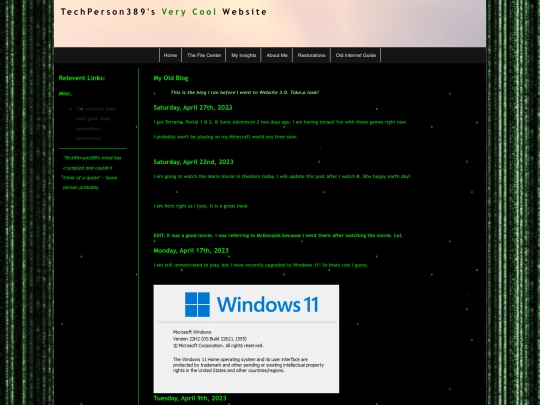
Task: Click the Relevent Links sidebar heading
Action: [x=82, y=78]
